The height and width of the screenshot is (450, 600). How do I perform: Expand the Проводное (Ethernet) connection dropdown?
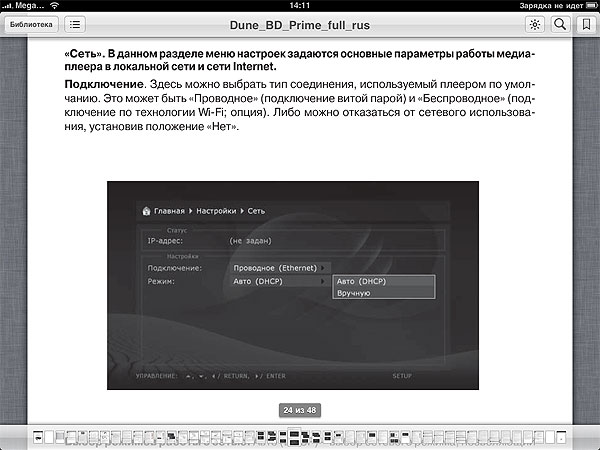click(x=275, y=268)
